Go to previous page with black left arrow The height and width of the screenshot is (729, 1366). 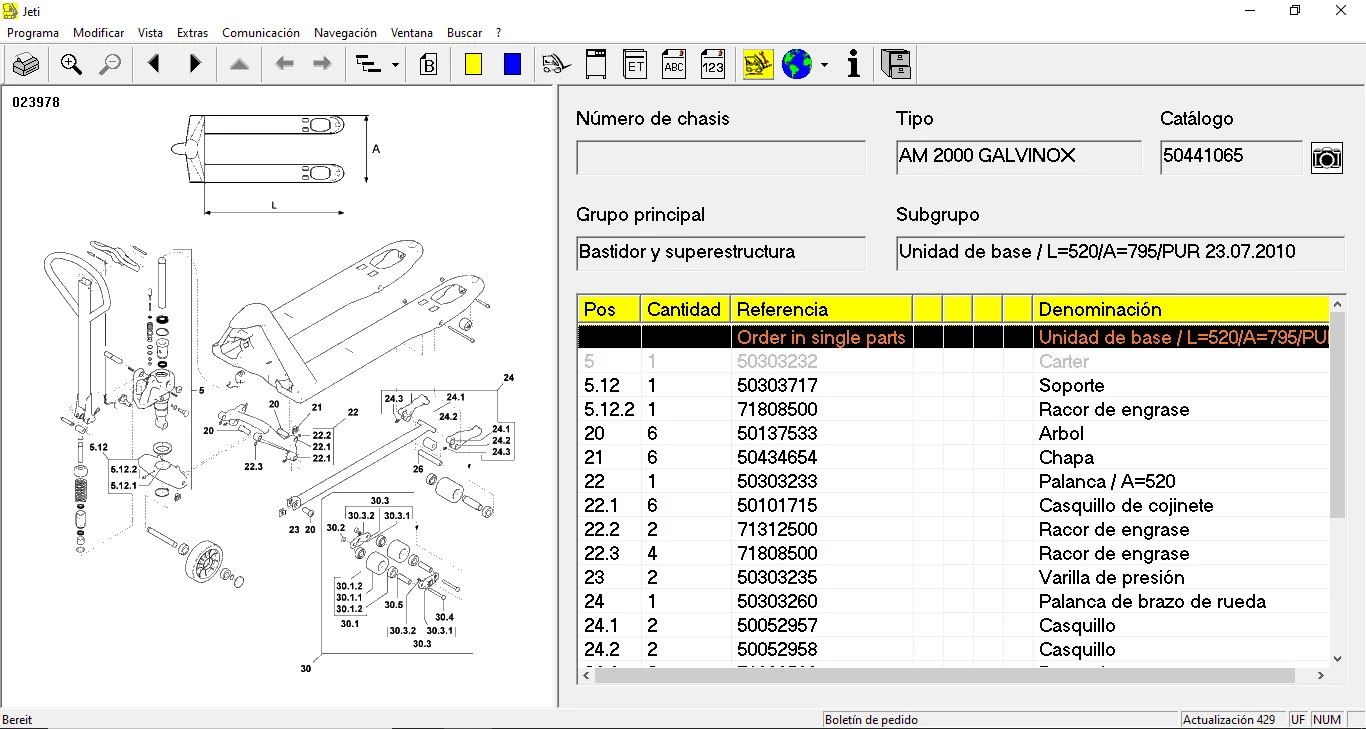pyautogui.click(x=154, y=65)
